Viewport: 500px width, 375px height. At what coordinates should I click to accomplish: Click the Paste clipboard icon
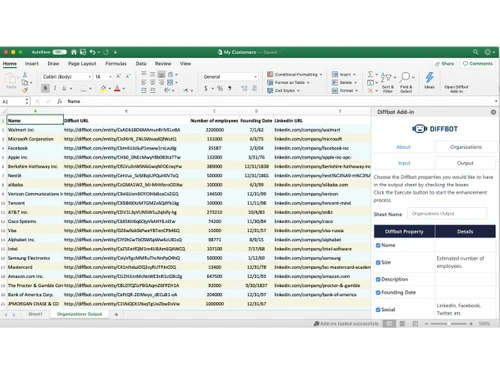click(x=11, y=79)
